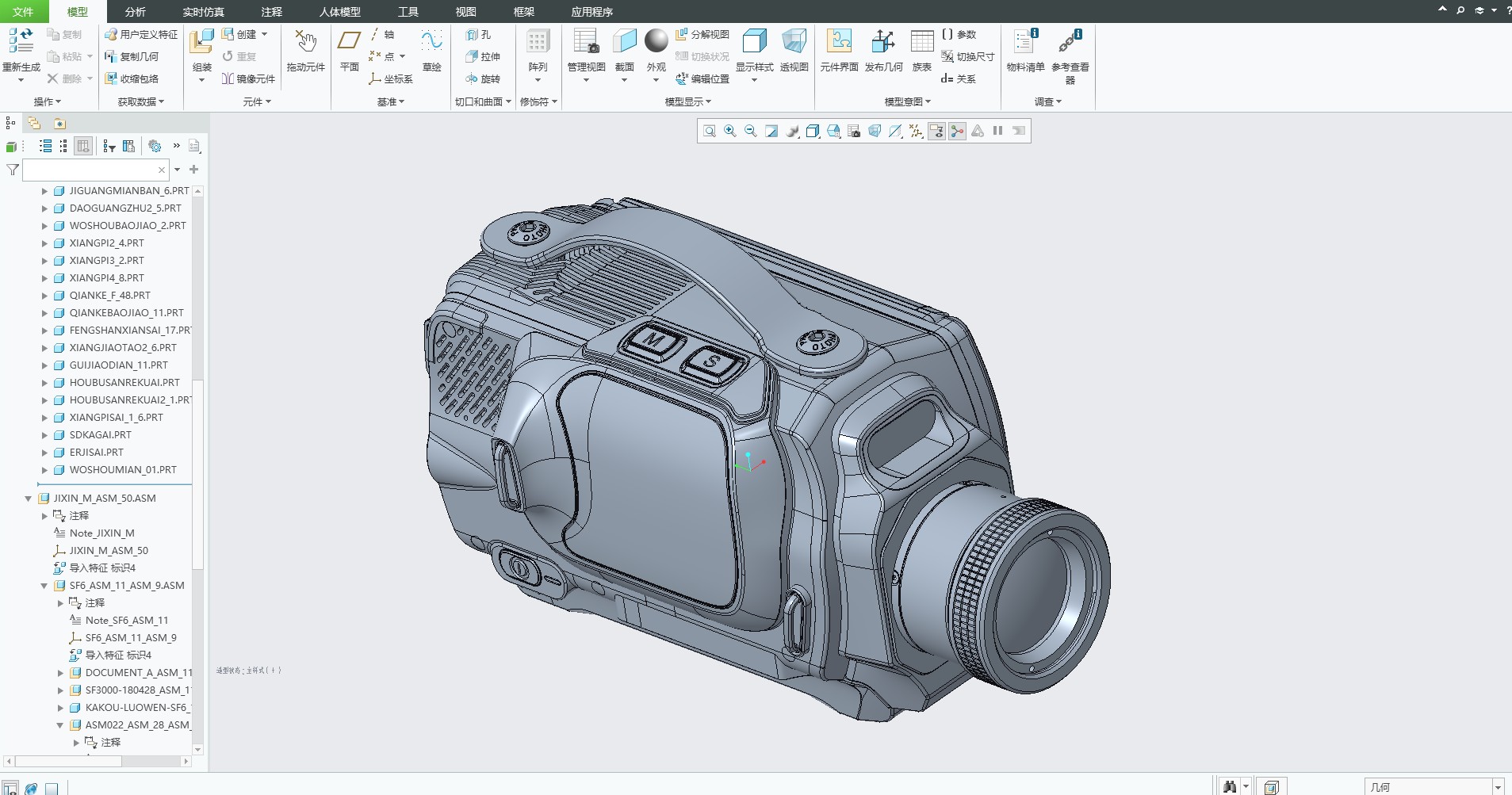Click Switch Dimensions (切换尺寸) button

coord(967,56)
